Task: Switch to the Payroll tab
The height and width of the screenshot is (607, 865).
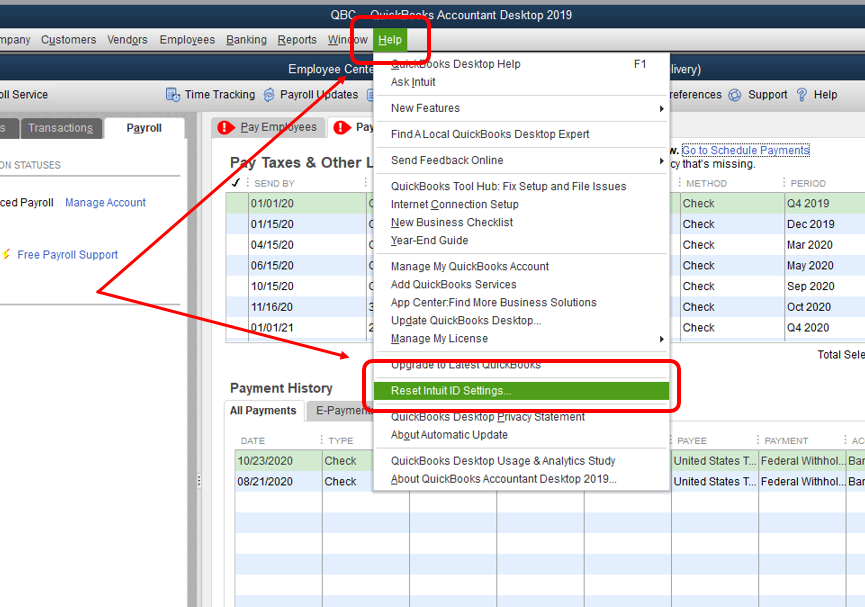Action: point(144,128)
